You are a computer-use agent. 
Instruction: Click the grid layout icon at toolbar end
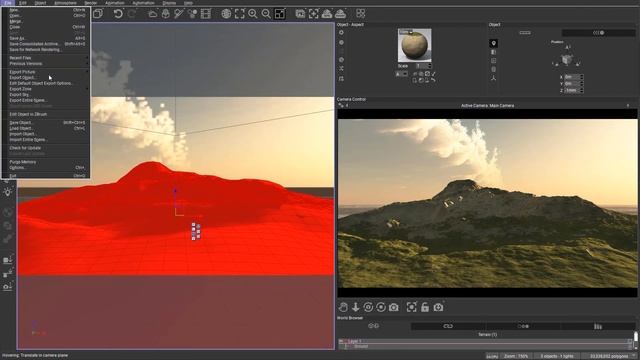pos(360,14)
